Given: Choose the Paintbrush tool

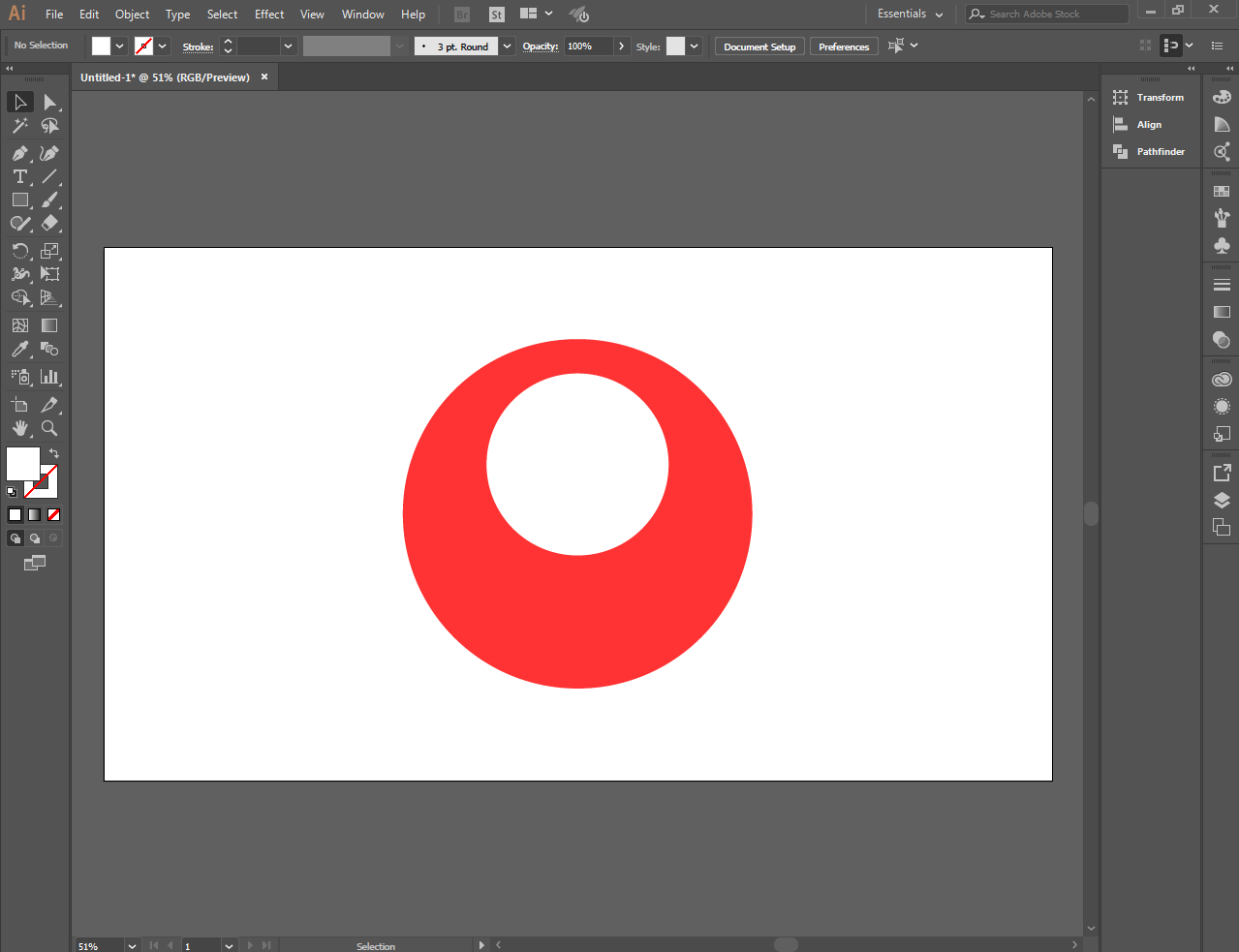Looking at the screenshot, I should [x=49, y=200].
